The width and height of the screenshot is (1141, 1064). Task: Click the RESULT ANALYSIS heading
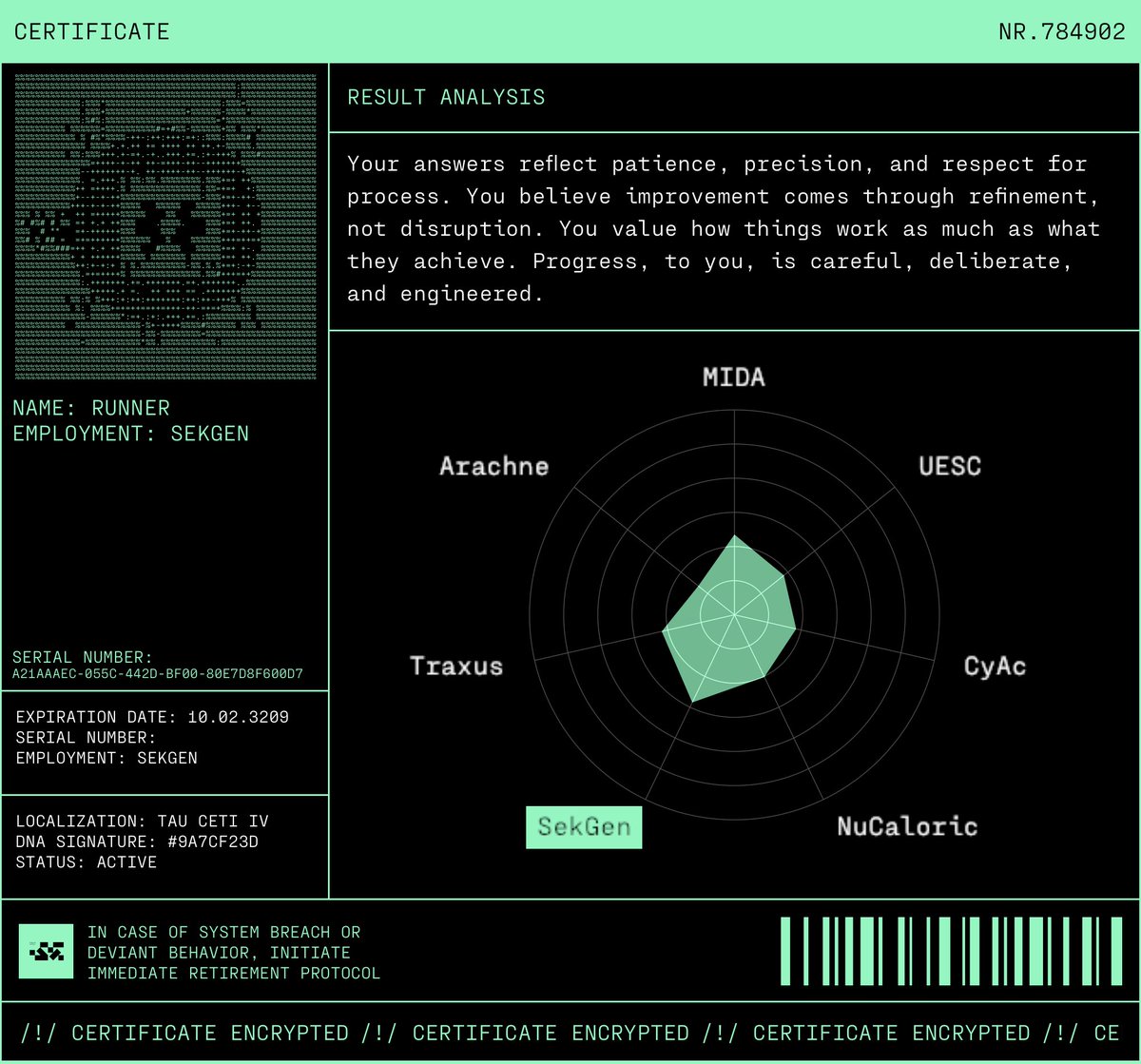(x=446, y=97)
